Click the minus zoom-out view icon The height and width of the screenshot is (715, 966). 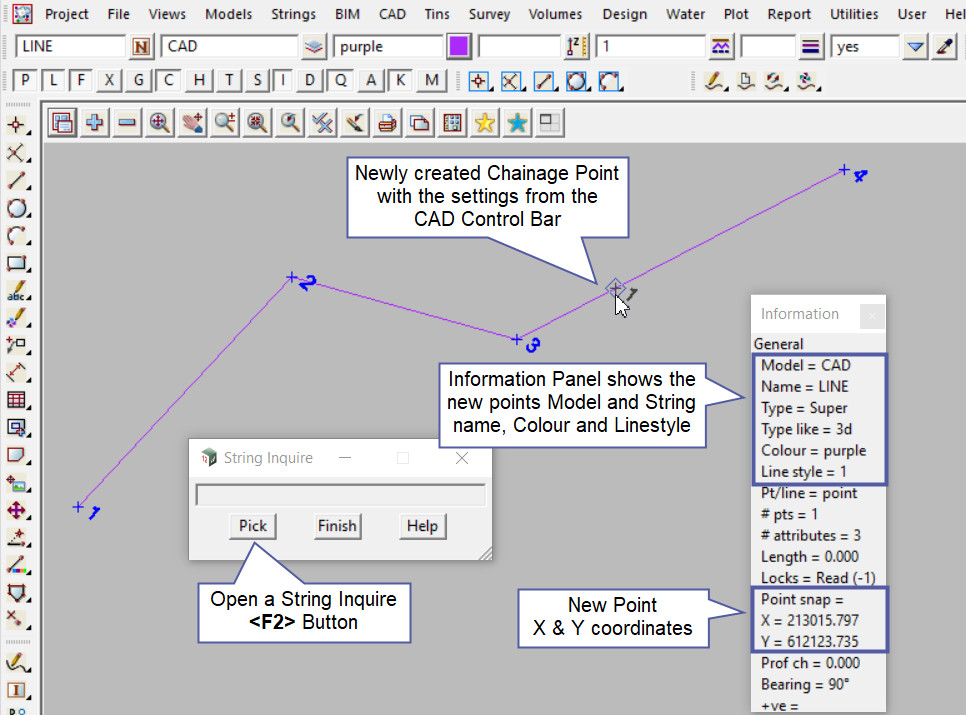pyautogui.click(x=127, y=122)
